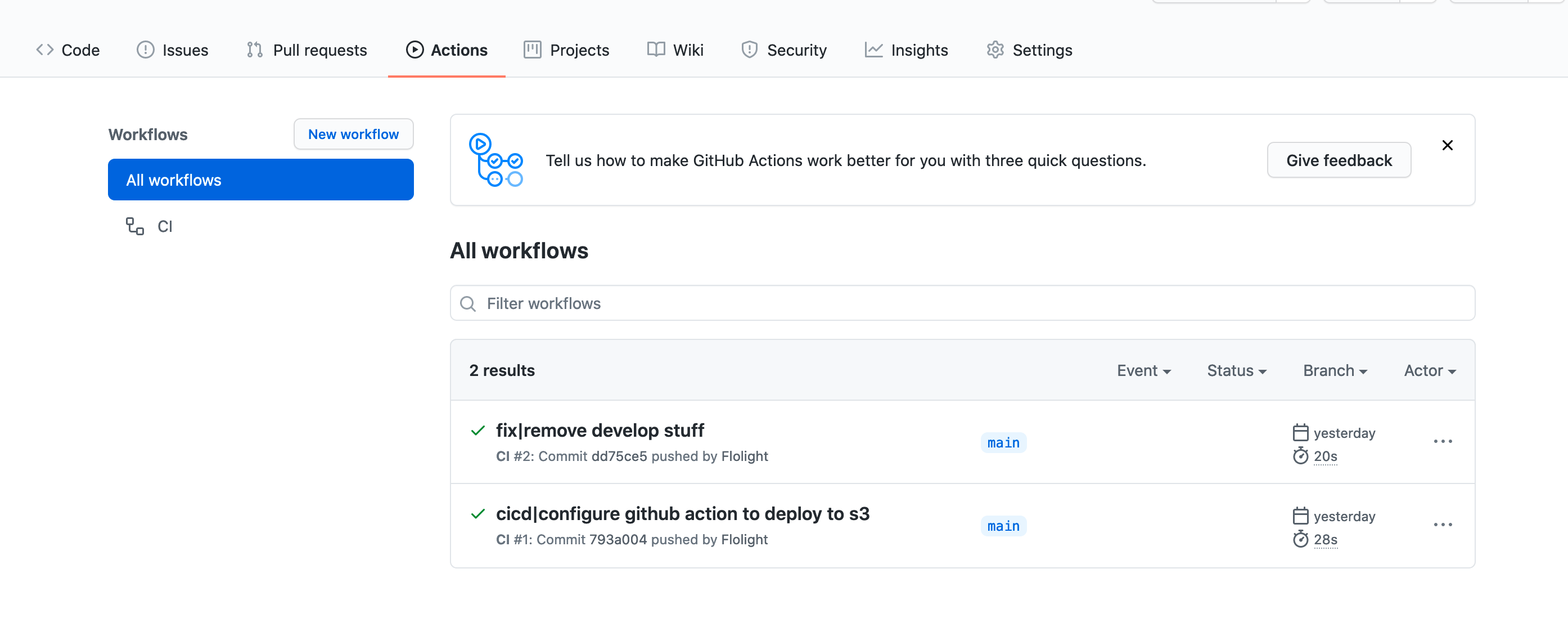Screen dimensions: 1568x636
Task: Expand the Event filter dropdown
Action: 1143,370
